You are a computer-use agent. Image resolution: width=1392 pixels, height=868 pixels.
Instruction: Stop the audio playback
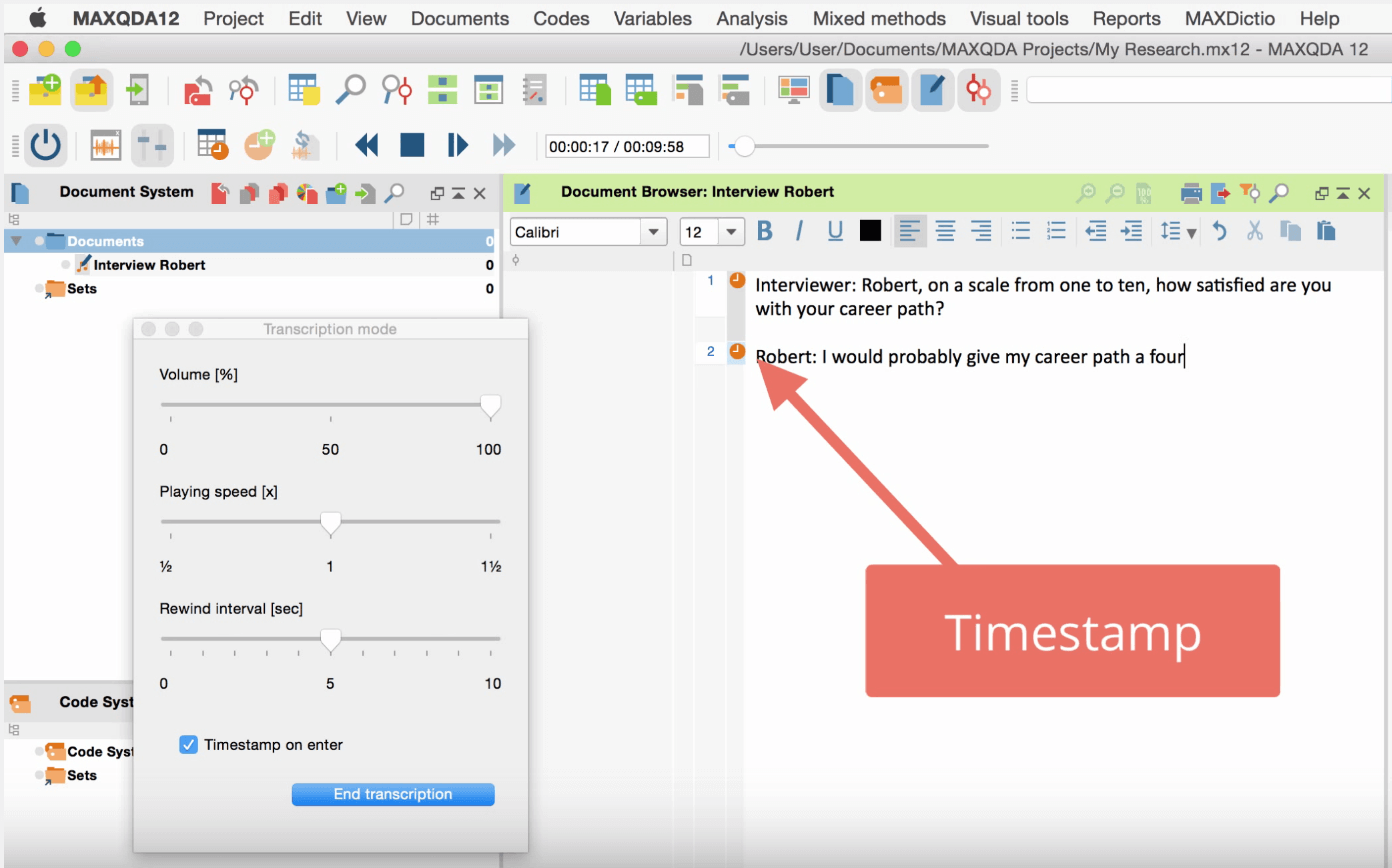click(412, 146)
